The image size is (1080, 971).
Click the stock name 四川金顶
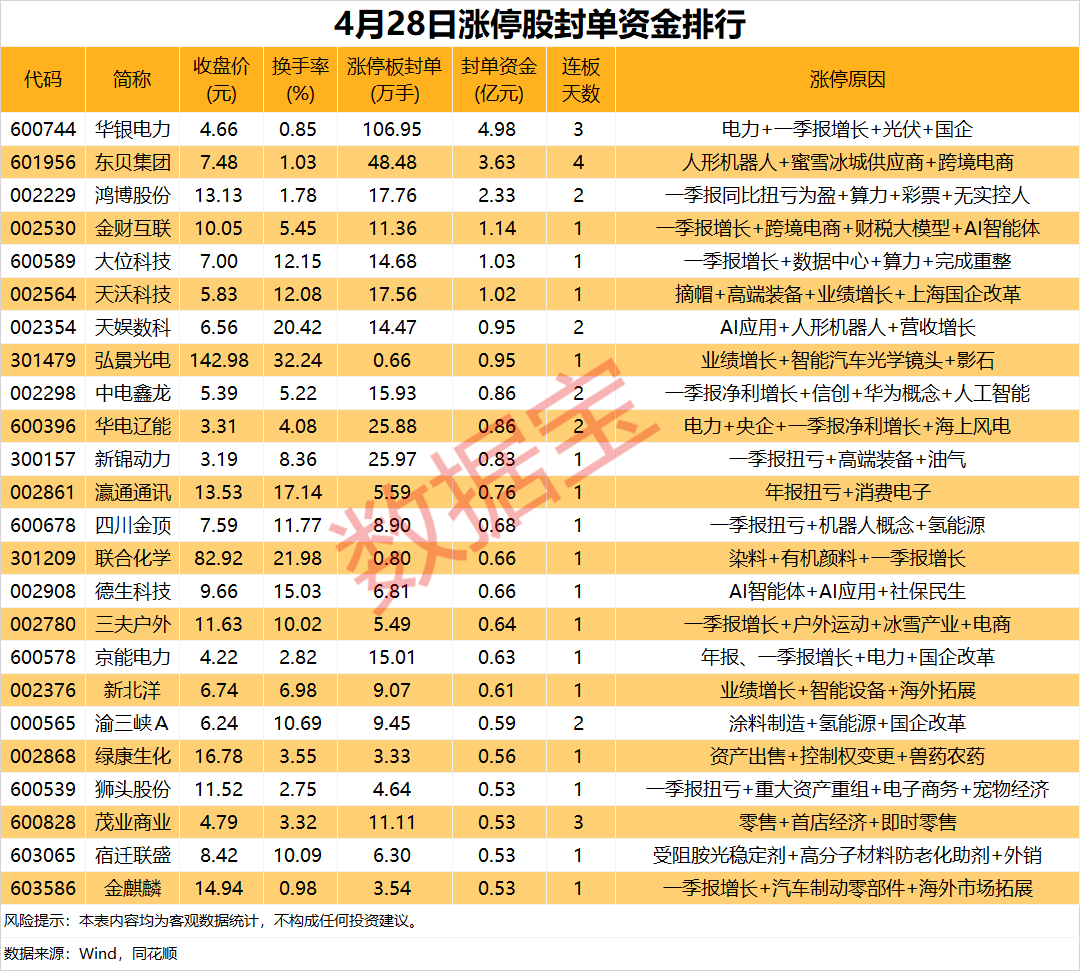pos(132,525)
